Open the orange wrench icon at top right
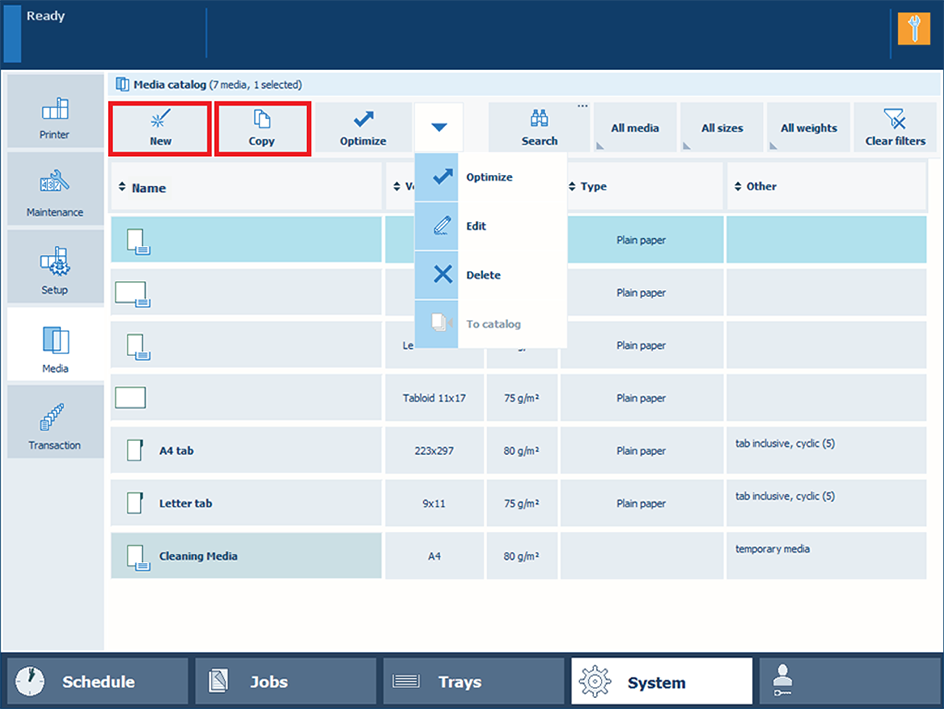The image size is (944, 709). pos(913,29)
